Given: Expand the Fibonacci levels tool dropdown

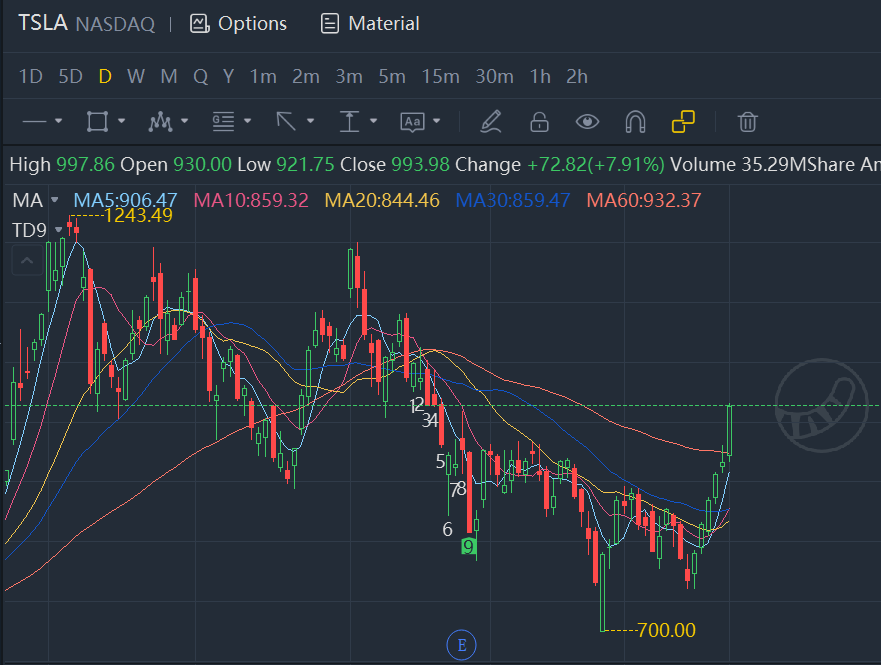Looking at the screenshot, I should coord(247,121).
